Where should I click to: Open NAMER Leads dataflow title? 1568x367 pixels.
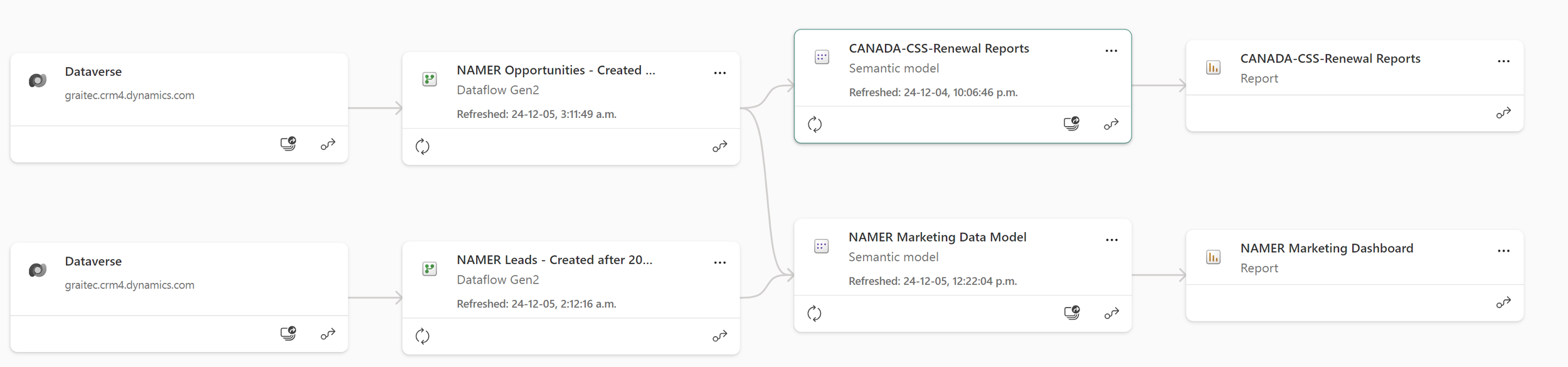click(x=554, y=260)
